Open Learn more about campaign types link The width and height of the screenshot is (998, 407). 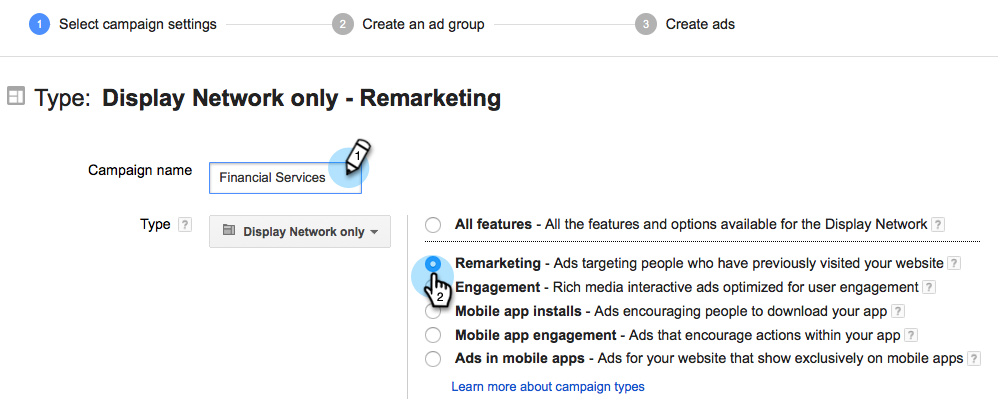pyautogui.click(x=548, y=387)
